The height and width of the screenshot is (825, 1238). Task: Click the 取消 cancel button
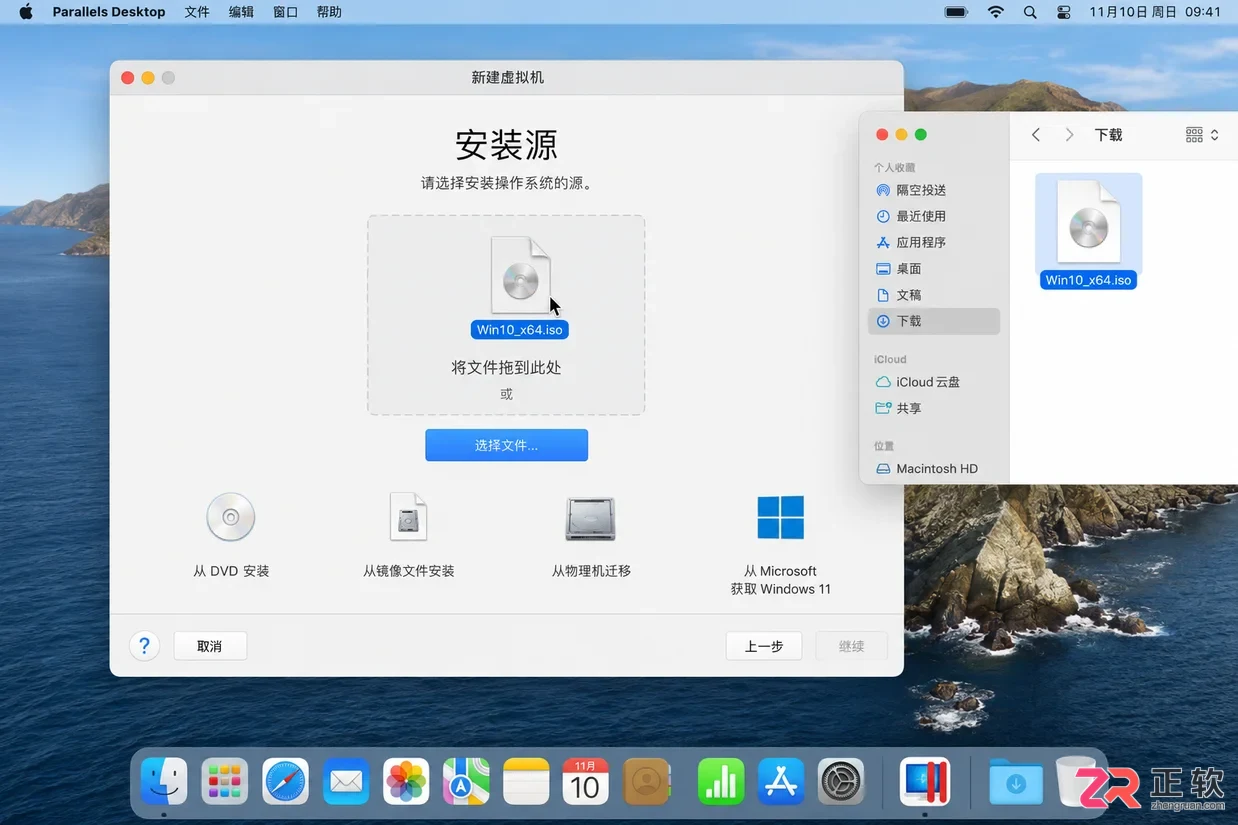point(210,646)
